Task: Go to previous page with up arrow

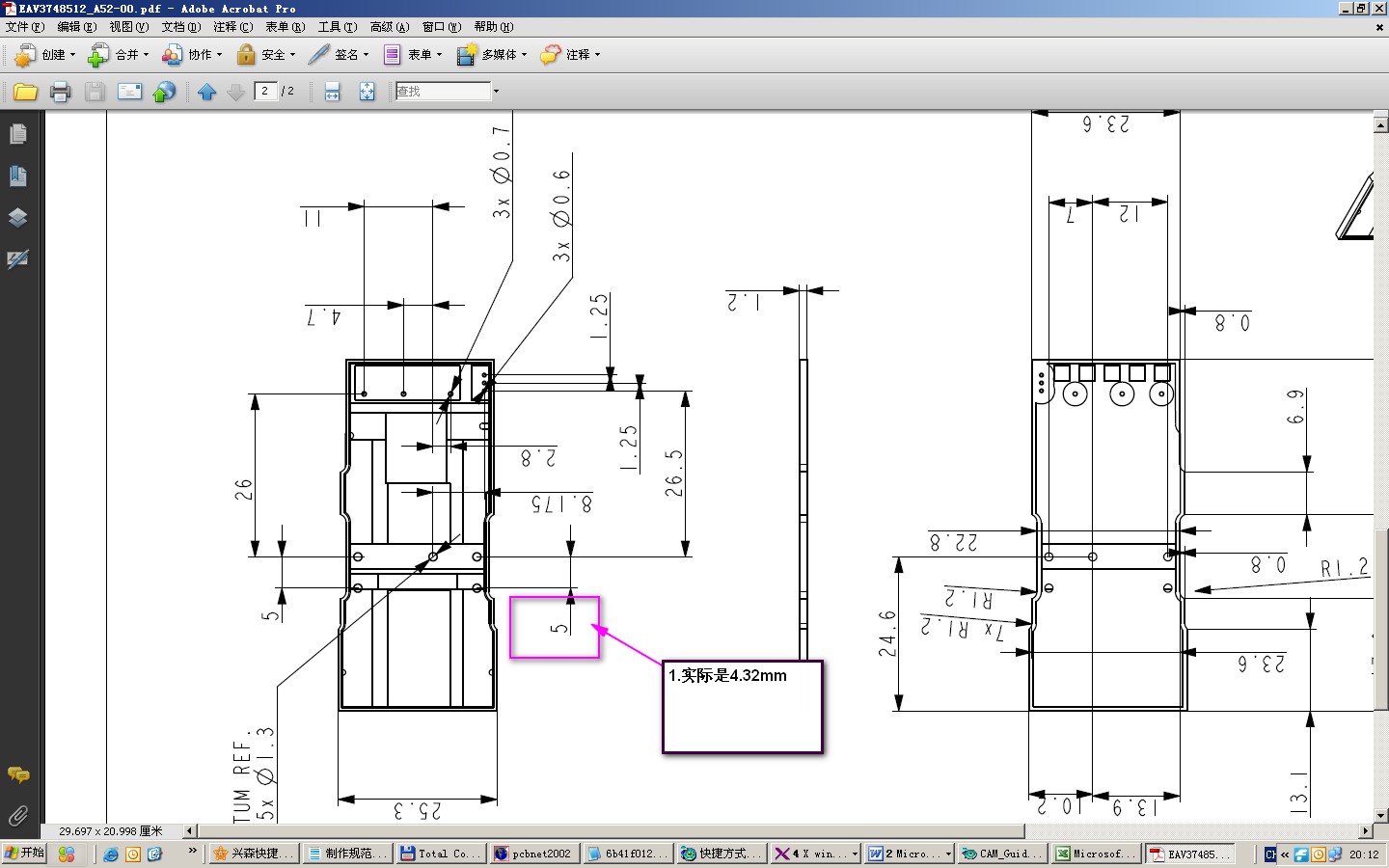Action: [x=206, y=92]
